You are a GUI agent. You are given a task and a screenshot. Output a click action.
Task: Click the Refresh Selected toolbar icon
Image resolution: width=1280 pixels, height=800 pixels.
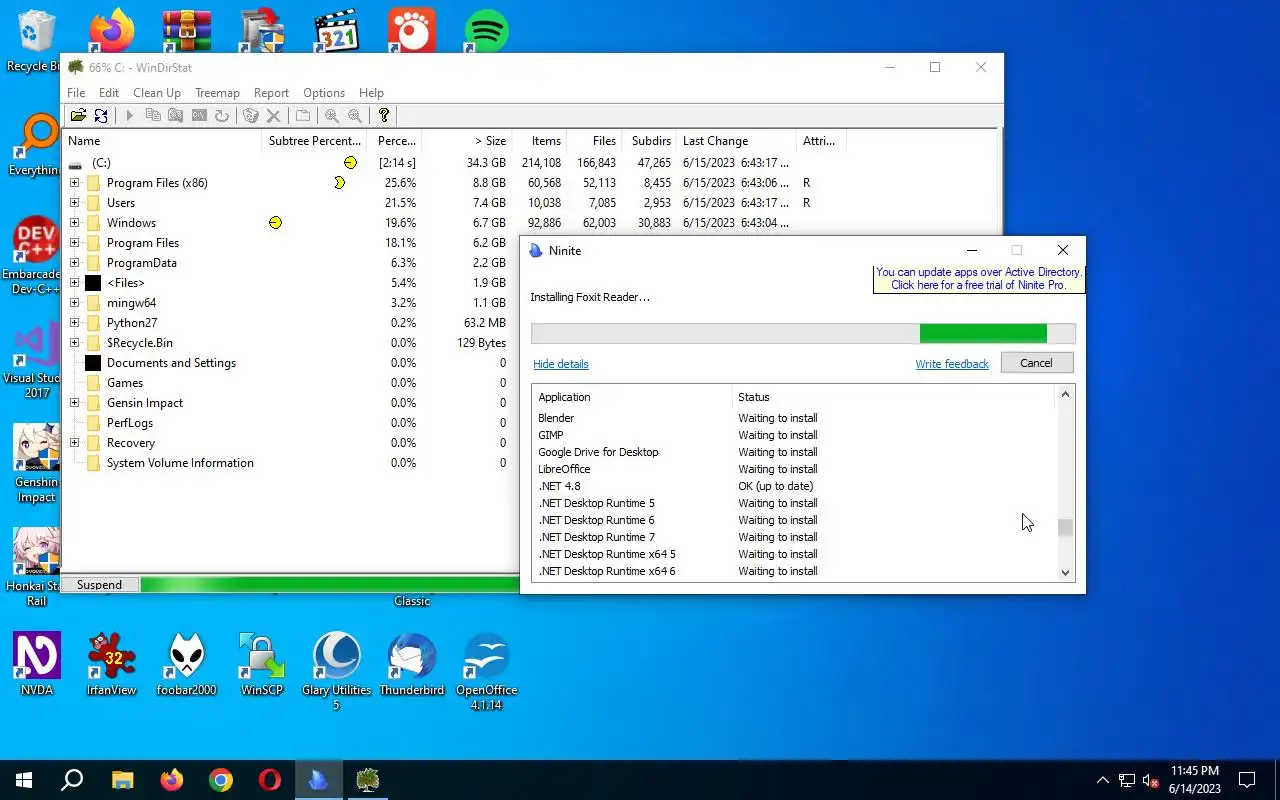[222, 116]
